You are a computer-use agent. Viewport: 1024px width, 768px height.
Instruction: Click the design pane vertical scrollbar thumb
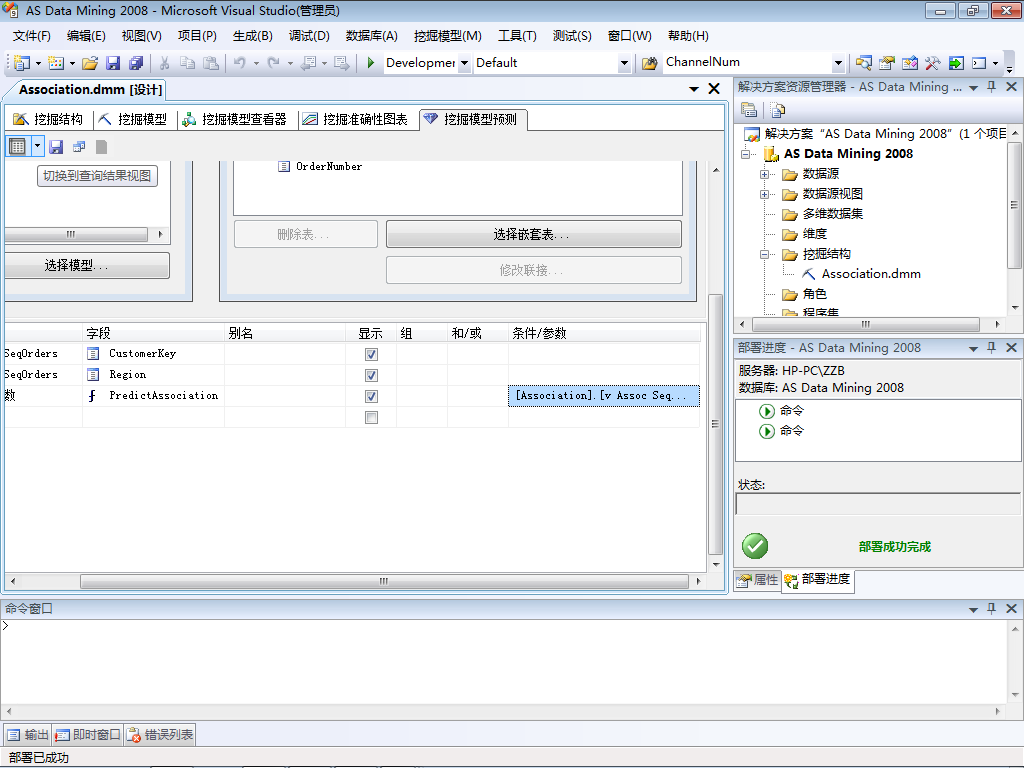(716, 424)
